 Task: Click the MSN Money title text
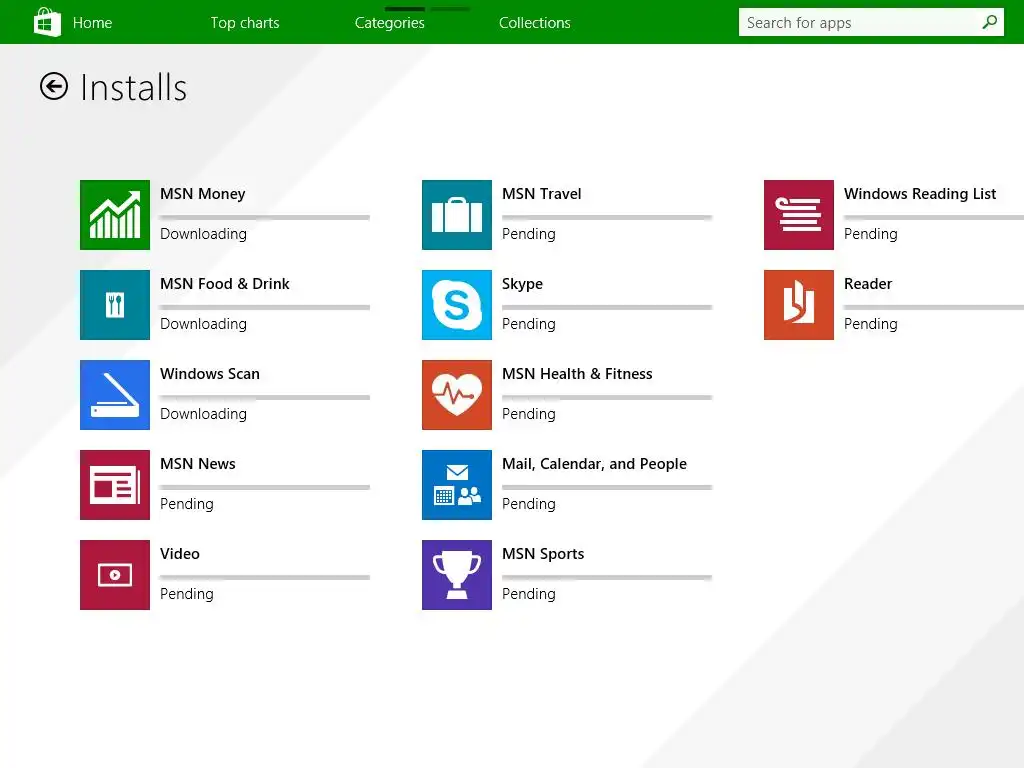tap(202, 194)
